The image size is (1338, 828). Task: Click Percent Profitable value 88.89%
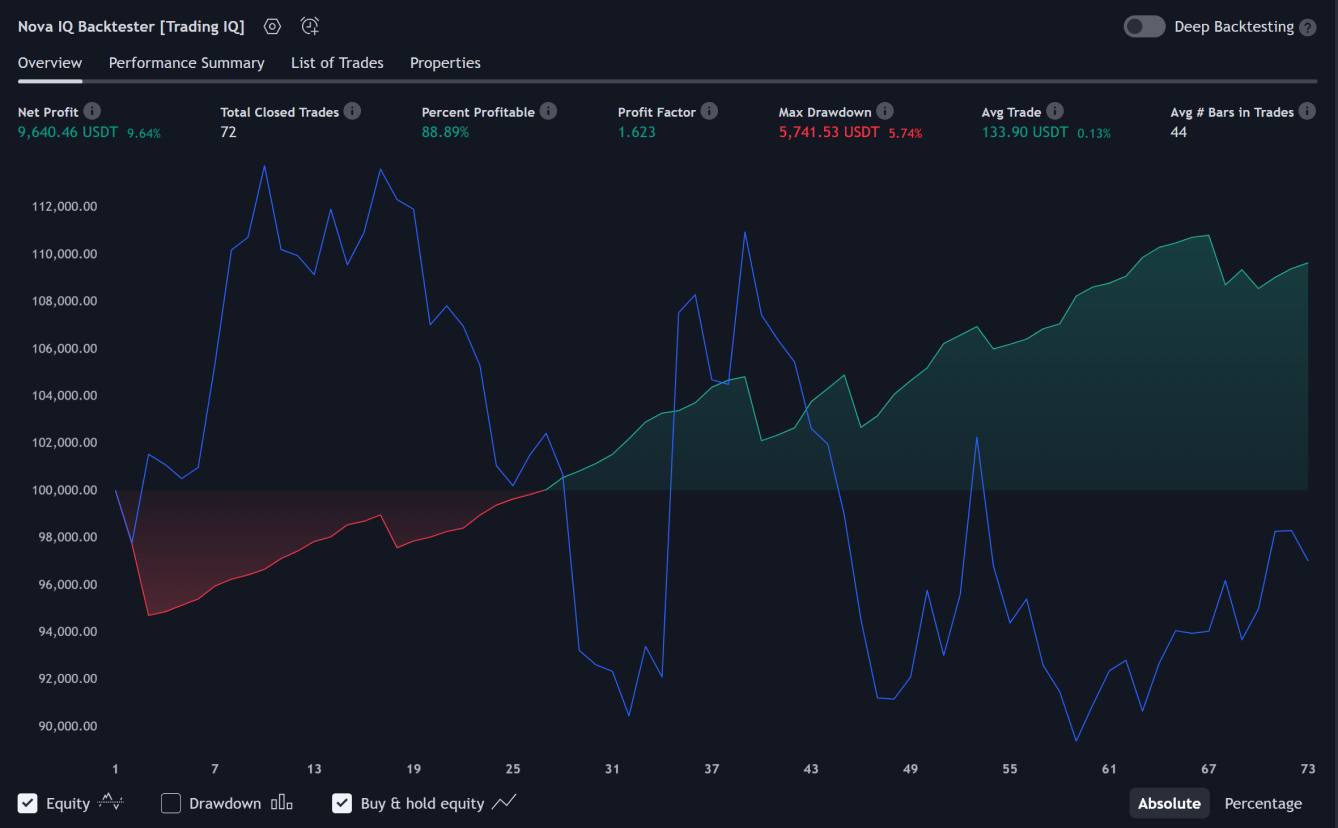click(445, 132)
